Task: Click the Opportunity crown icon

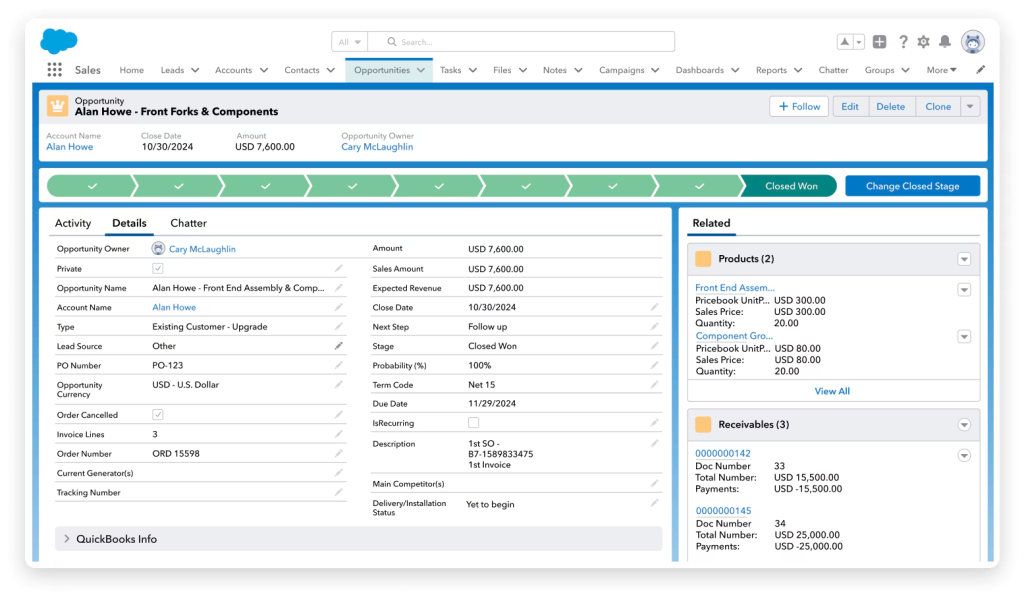Action: (x=57, y=106)
